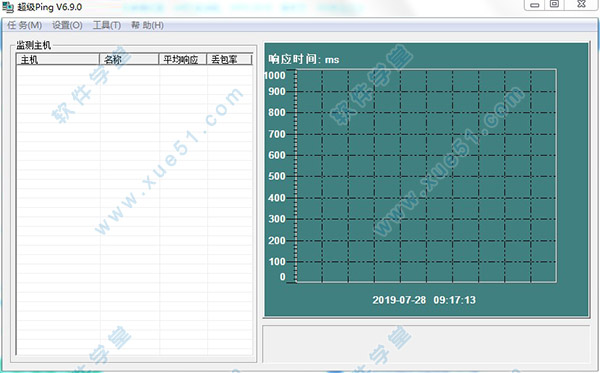Click the 超级Ping V6.9.0 title bar text

point(50,7)
